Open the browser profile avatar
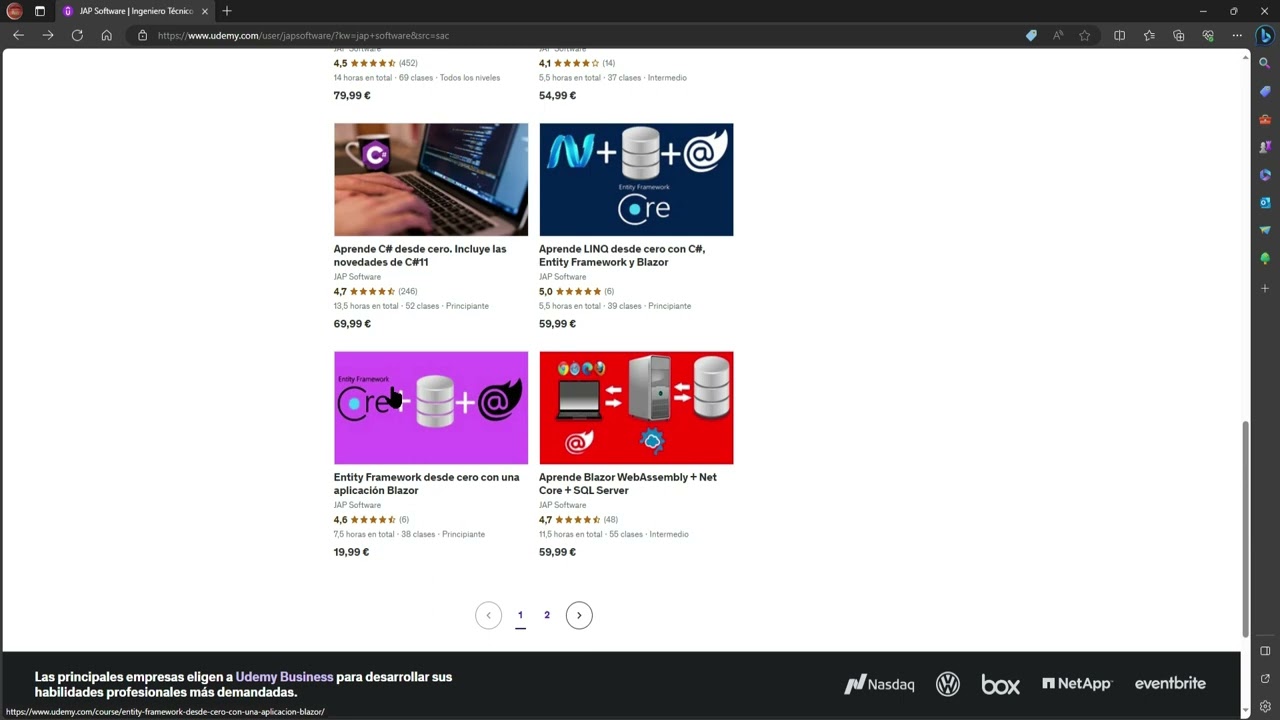This screenshot has width=1280, height=720. pos(14,11)
